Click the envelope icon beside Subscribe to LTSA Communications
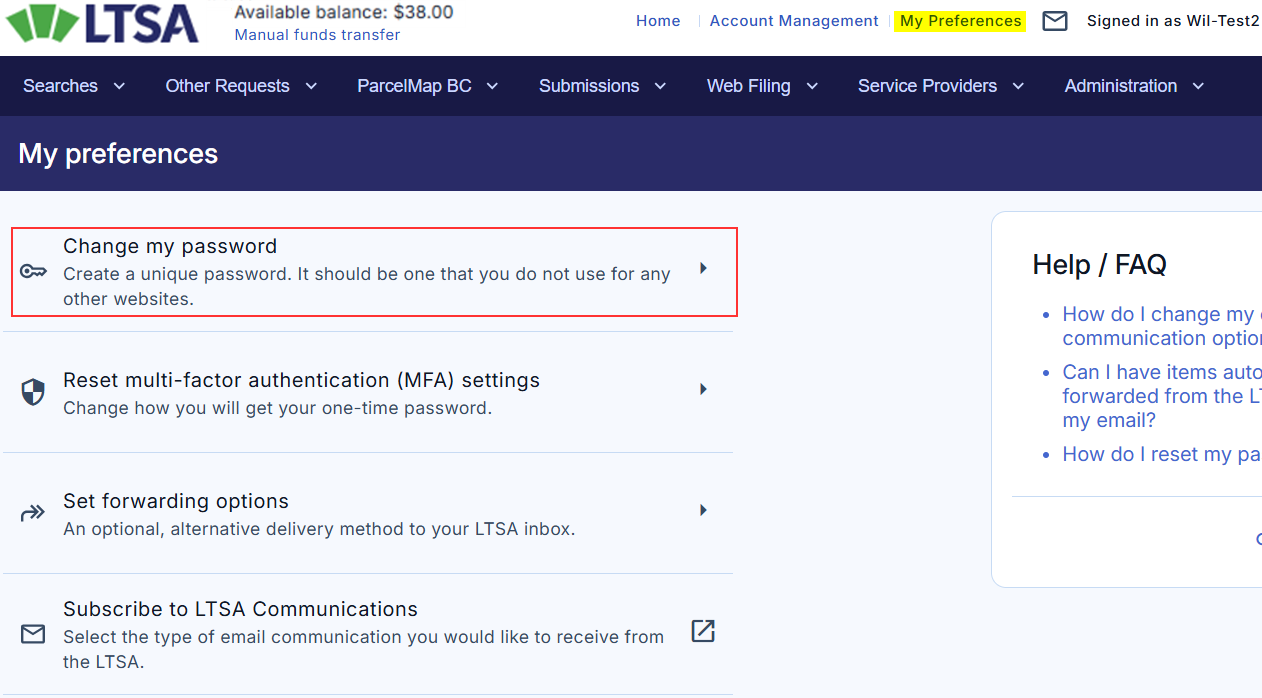This screenshot has width=1262, height=698. (x=33, y=634)
